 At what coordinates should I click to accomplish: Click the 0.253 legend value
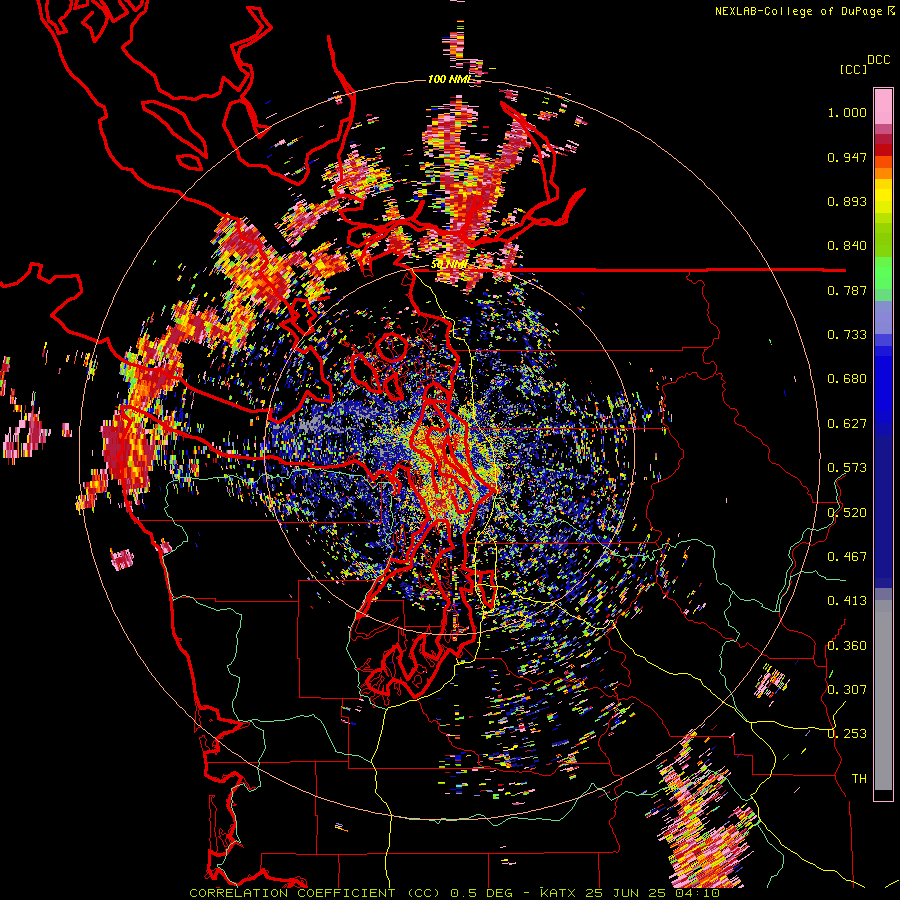(847, 734)
